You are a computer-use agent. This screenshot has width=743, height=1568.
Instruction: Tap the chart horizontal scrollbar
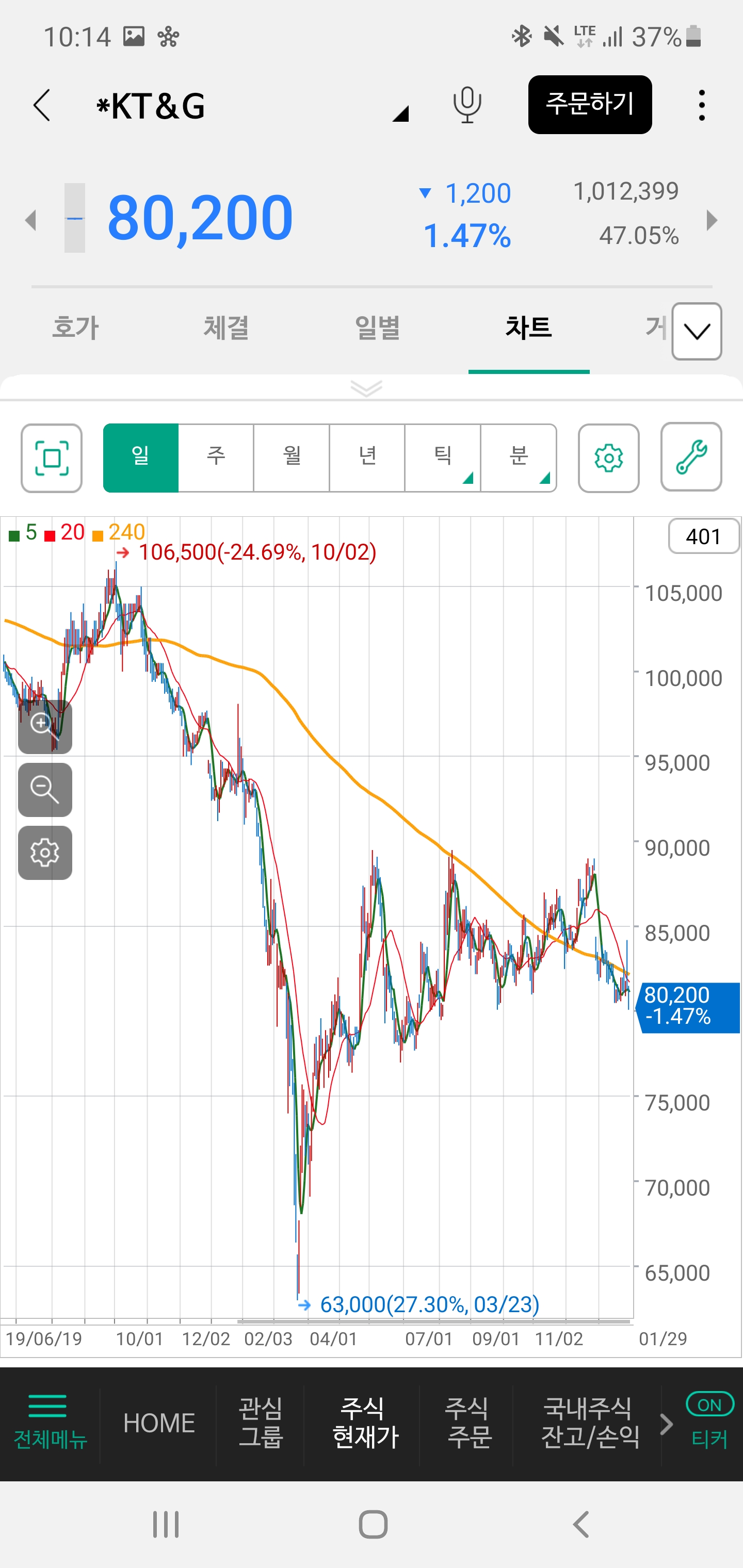(433, 1321)
